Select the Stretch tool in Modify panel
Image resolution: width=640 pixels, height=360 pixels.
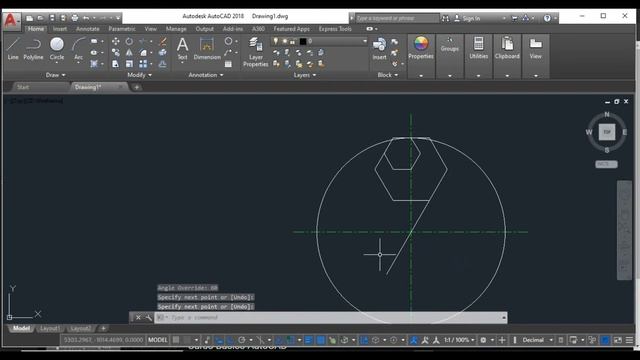click(116, 64)
